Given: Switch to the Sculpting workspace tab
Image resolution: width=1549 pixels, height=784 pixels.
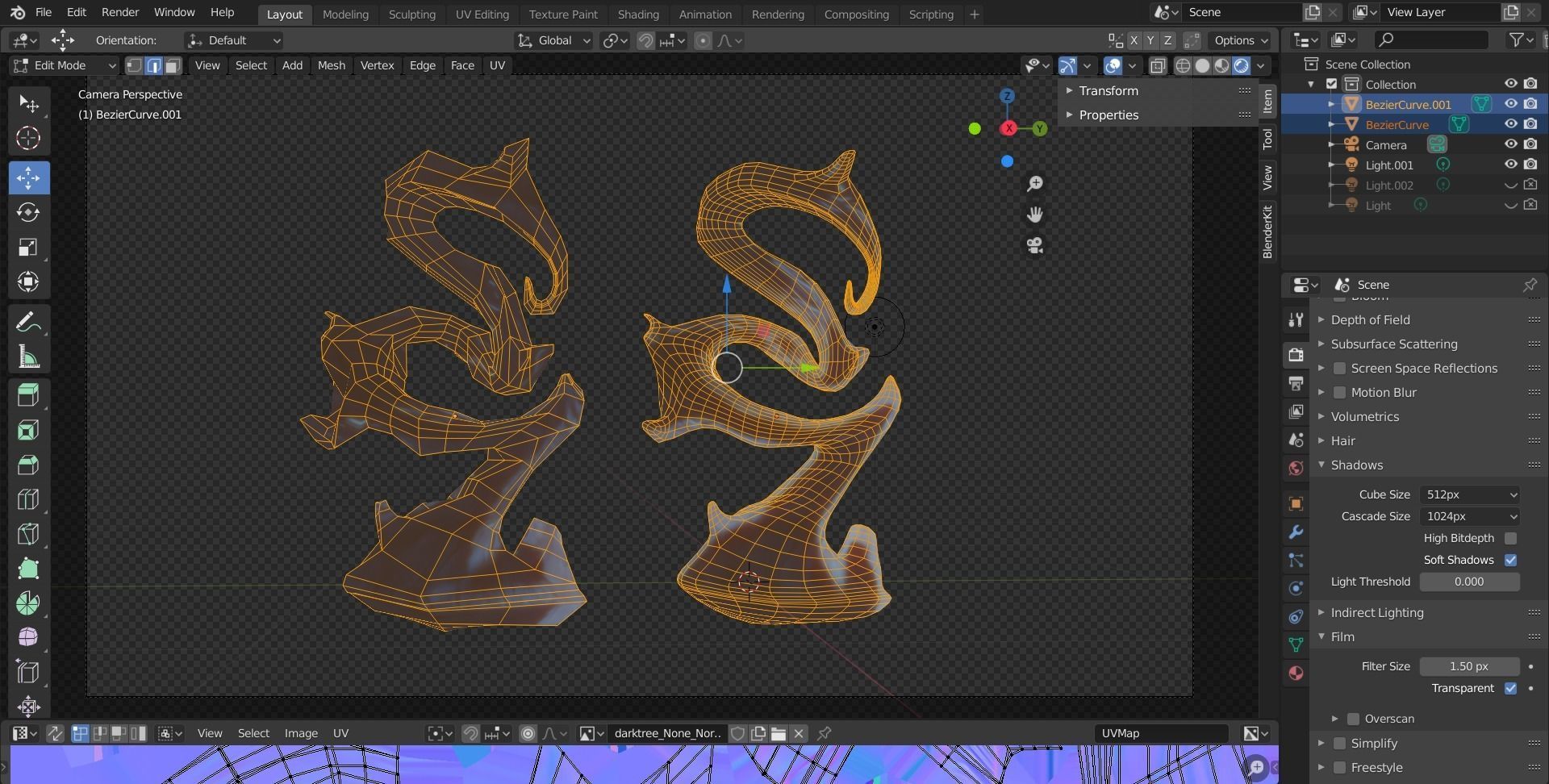Looking at the screenshot, I should [x=411, y=15].
